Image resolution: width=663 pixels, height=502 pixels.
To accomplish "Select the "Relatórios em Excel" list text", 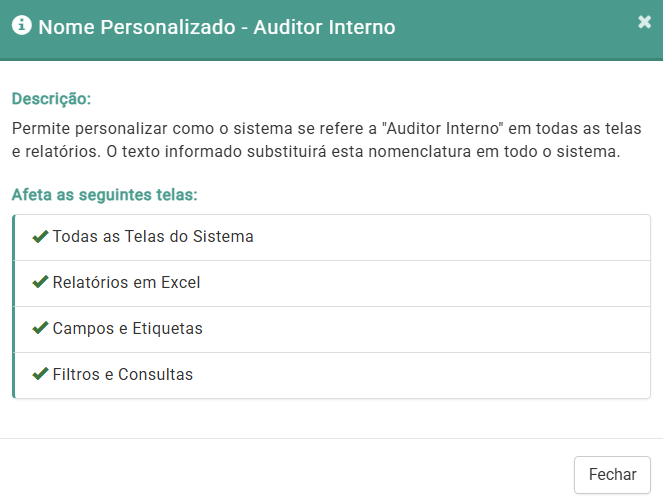I will (126, 283).
